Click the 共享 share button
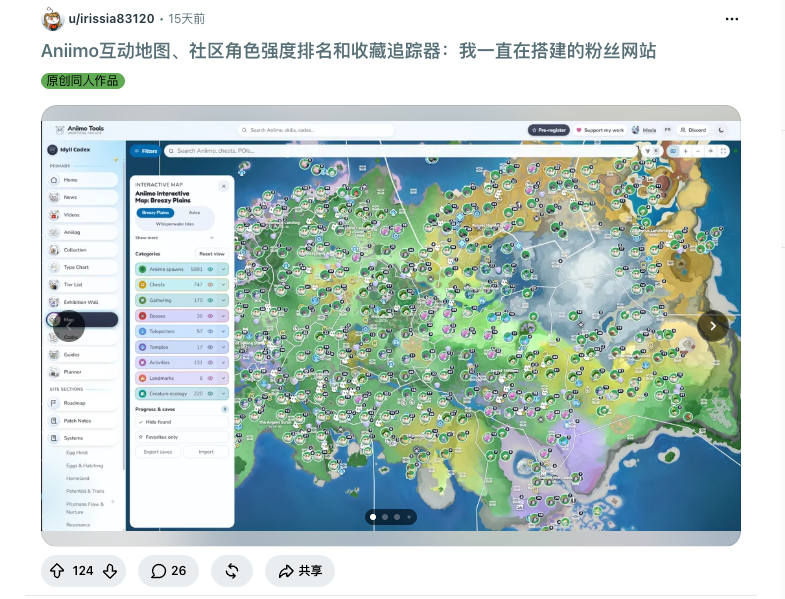This screenshot has height=599, width=785. click(300, 571)
